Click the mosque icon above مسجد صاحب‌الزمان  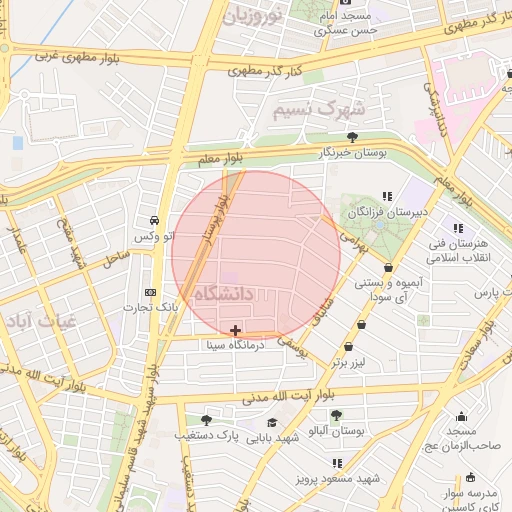[461, 417]
